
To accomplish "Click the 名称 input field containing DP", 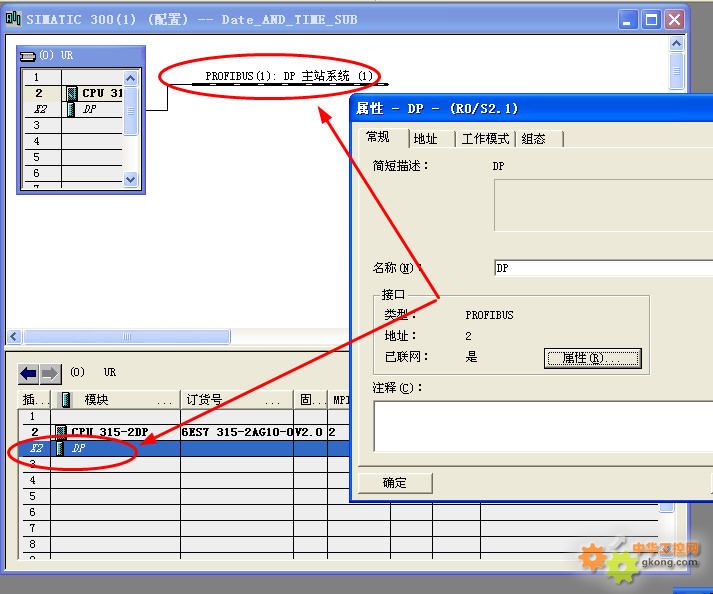I will click(600, 268).
